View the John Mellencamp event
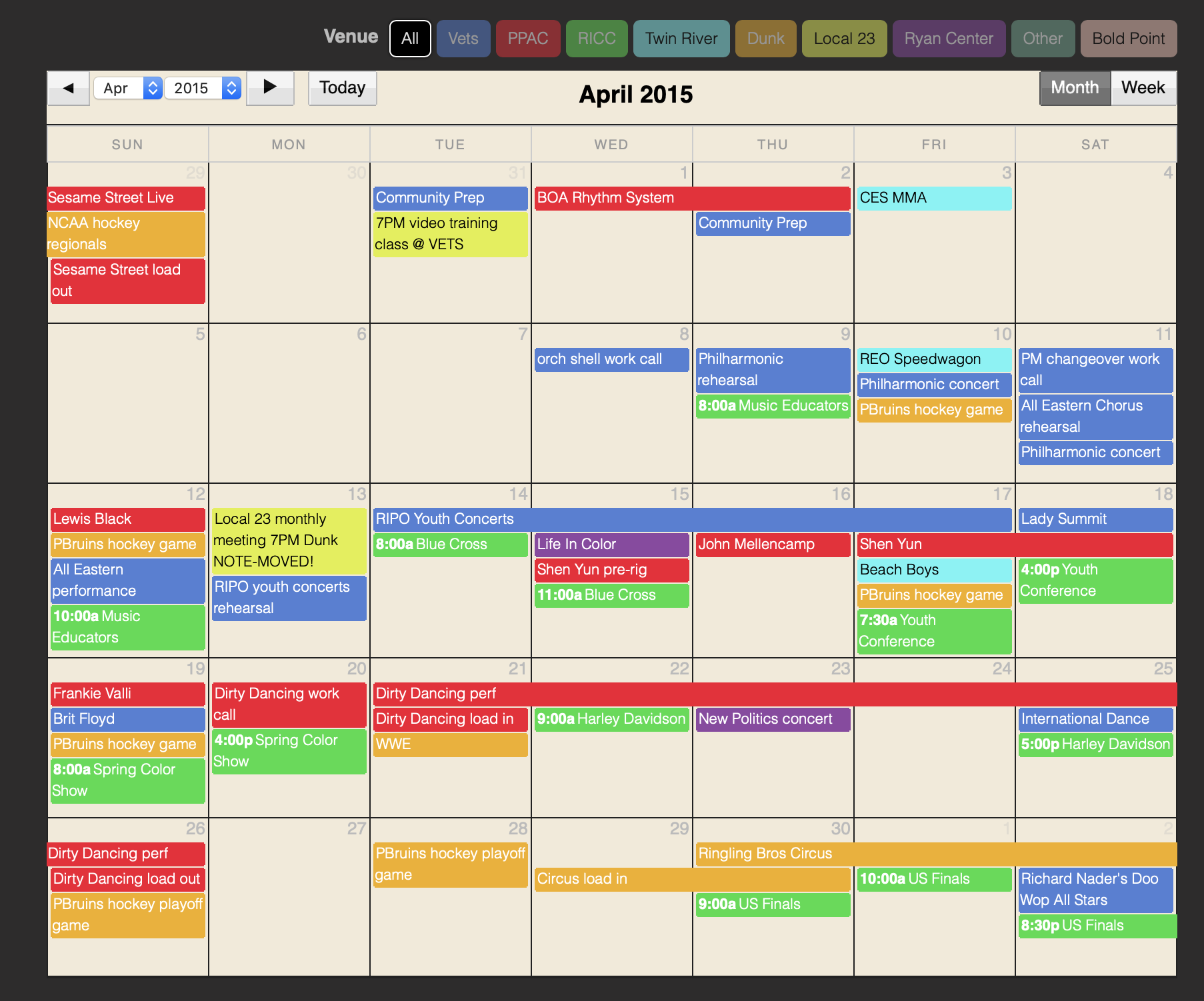This screenshot has height=1001, width=1204. coord(772,544)
